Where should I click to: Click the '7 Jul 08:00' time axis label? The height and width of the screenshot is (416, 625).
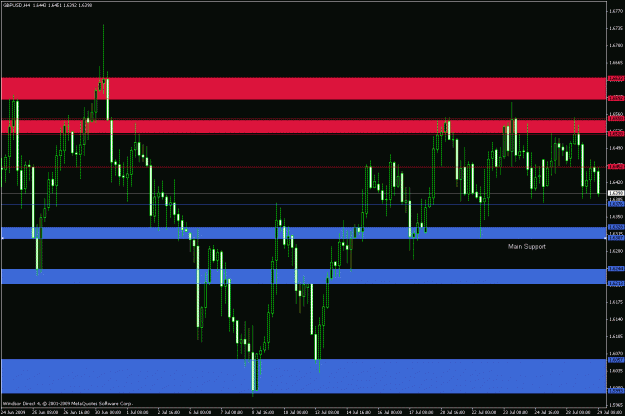click(x=231, y=412)
